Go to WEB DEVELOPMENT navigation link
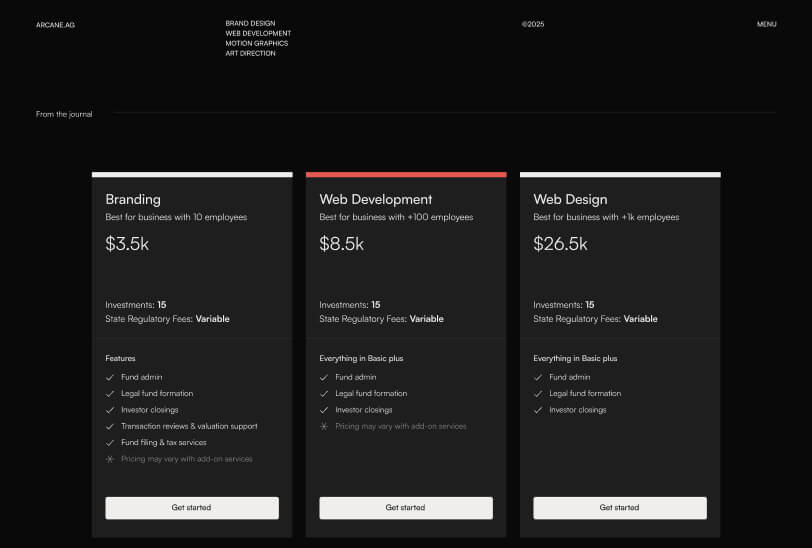This screenshot has height=548, width=812. (x=258, y=33)
